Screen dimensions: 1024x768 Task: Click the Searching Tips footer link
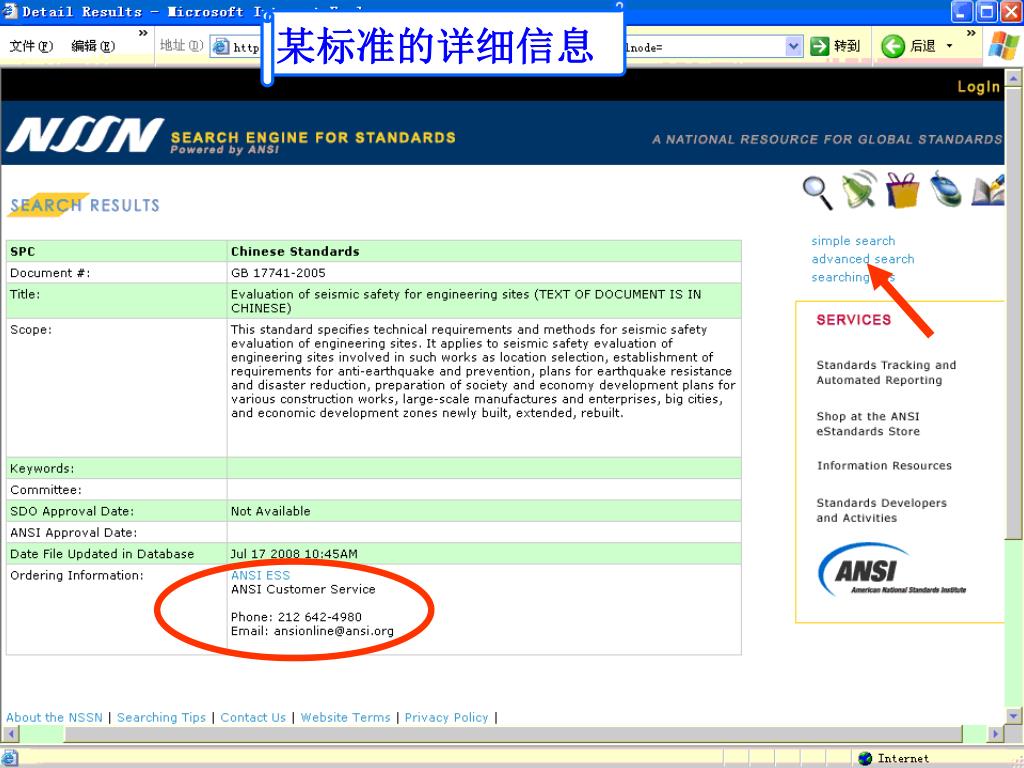coord(161,717)
